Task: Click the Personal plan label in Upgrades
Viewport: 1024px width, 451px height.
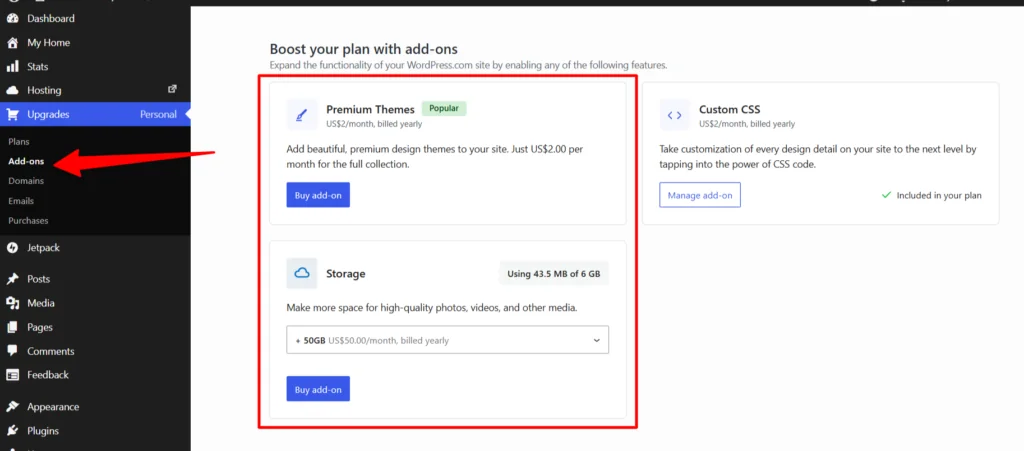Action: coord(158,115)
